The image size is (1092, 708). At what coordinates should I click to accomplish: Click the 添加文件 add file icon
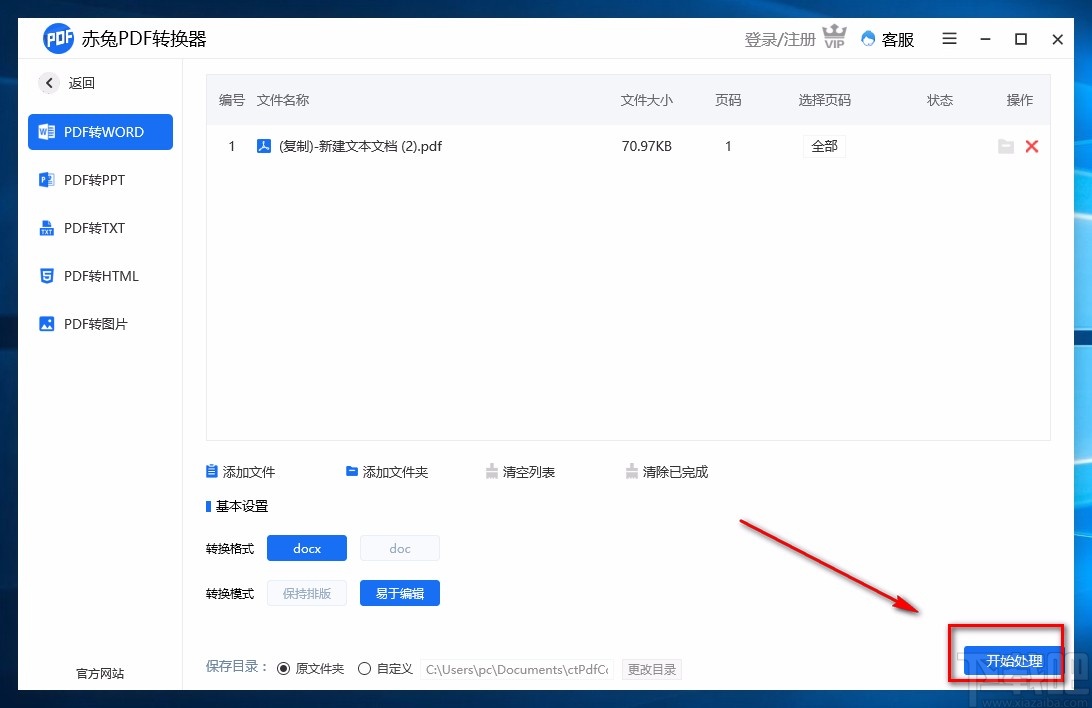pyautogui.click(x=212, y=471)
